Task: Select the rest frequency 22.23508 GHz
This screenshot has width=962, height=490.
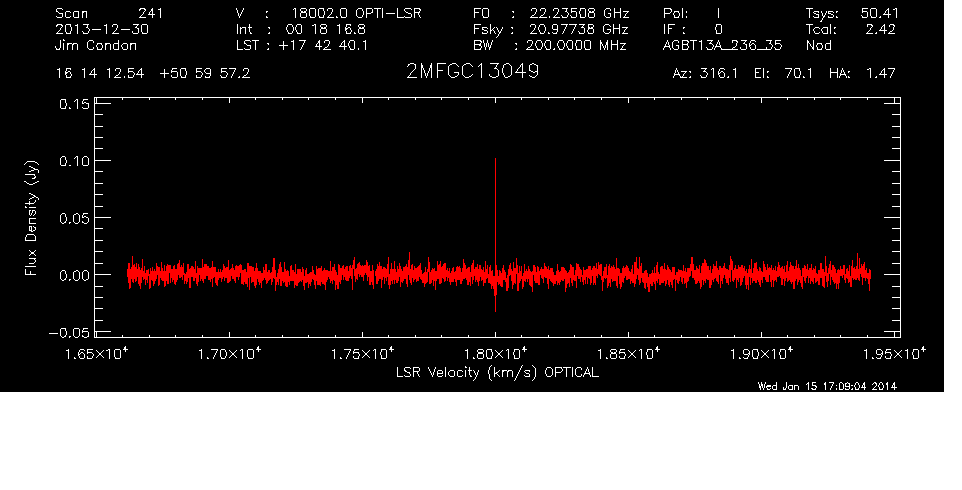Action: coord(579,13)
